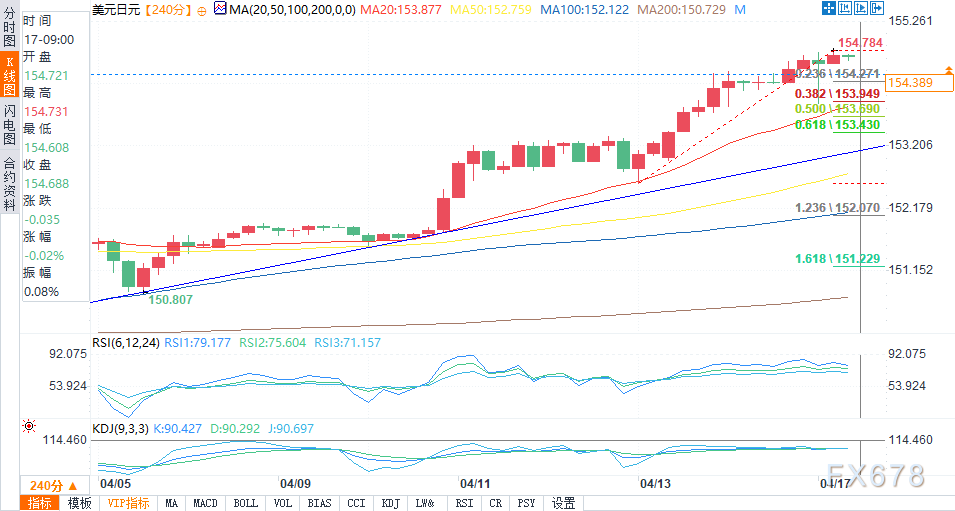Click the 04/09 date on time axis
955x511 pixels.
[x=295, y=484]
